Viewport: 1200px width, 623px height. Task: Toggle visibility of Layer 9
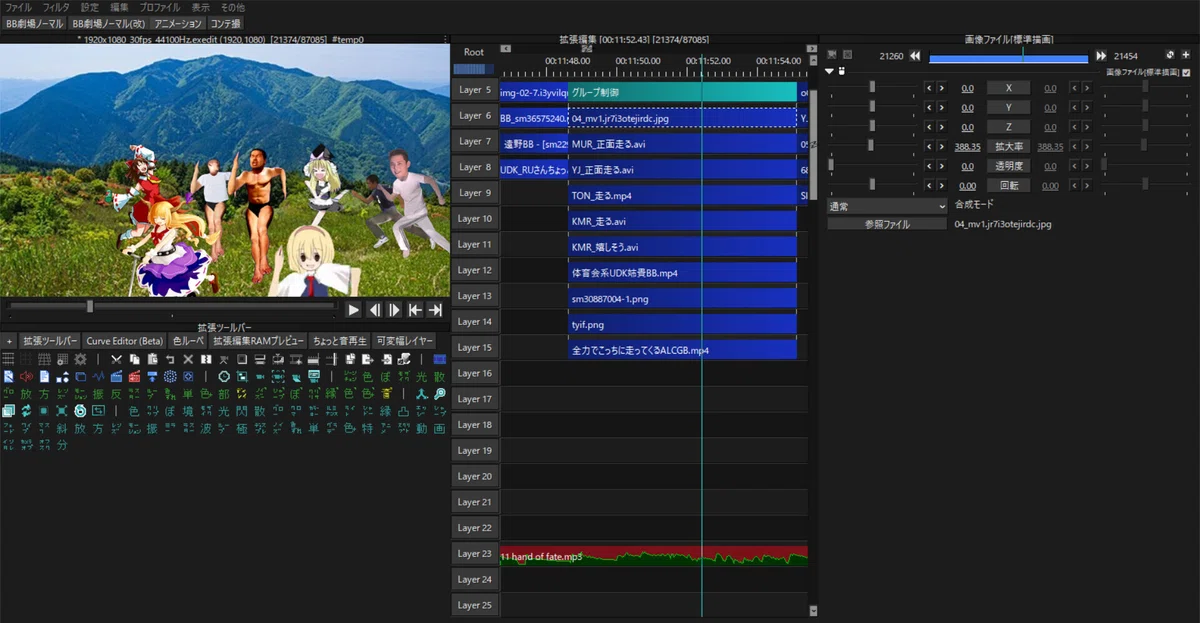click(475, 192)
